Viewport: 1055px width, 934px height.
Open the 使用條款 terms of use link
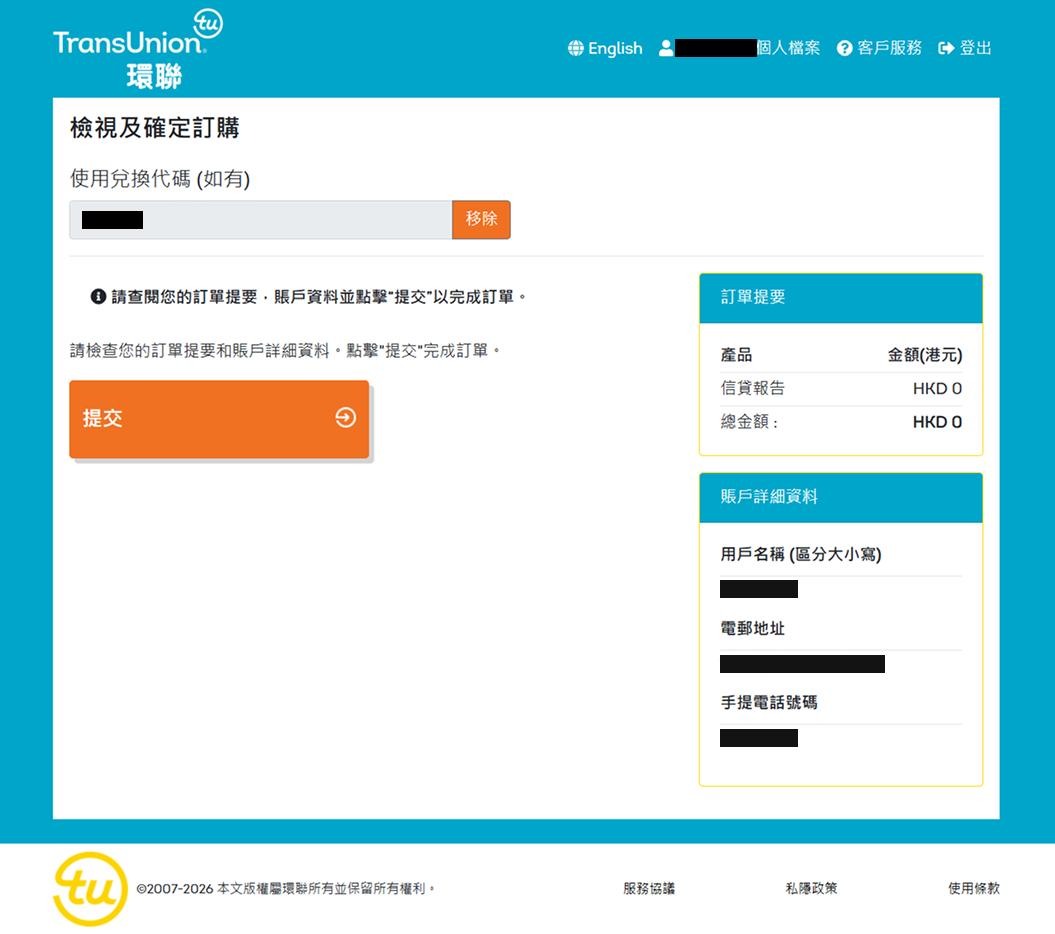[x=974, y=888]
